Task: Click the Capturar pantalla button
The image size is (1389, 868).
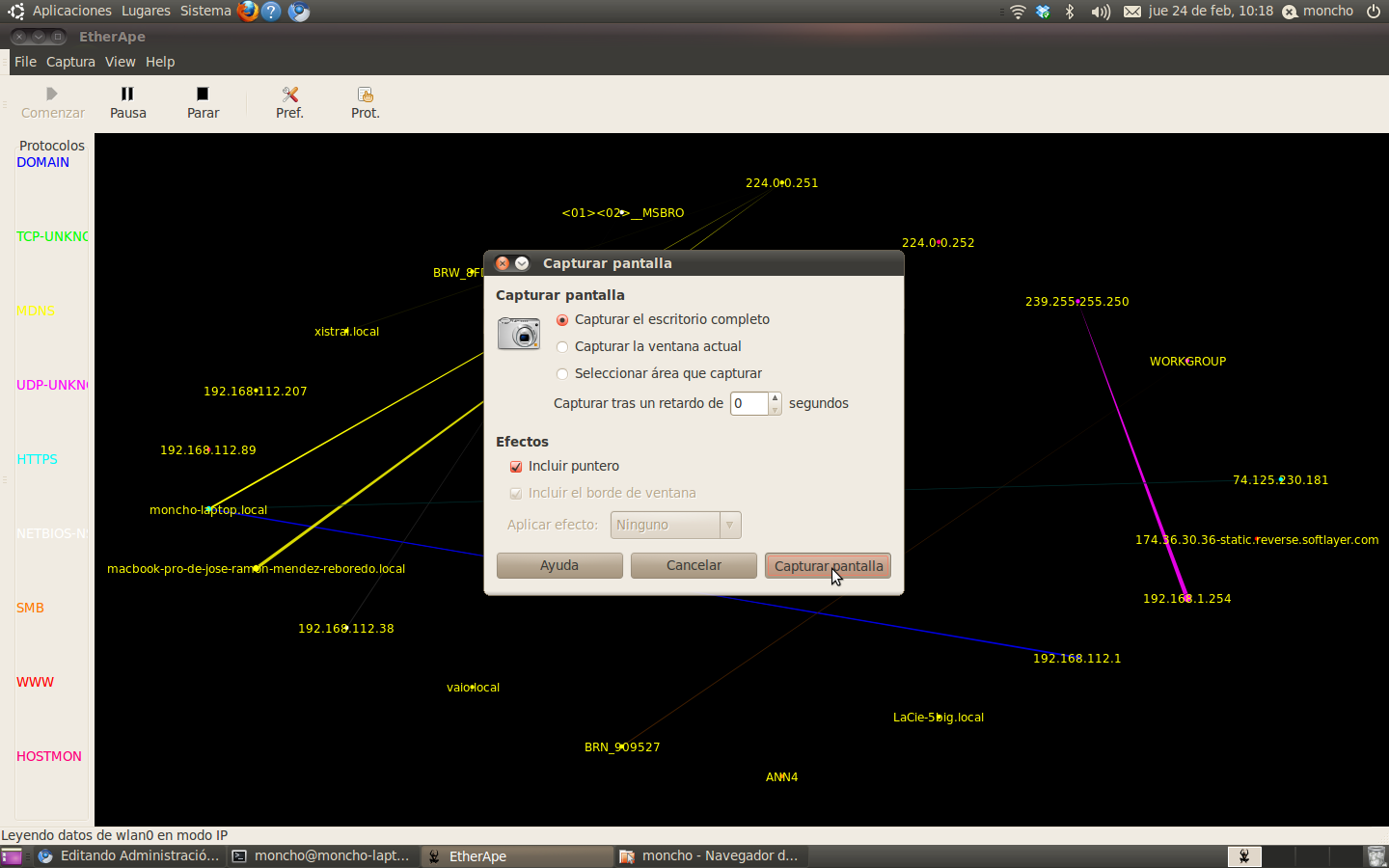Action: [828, 565]
